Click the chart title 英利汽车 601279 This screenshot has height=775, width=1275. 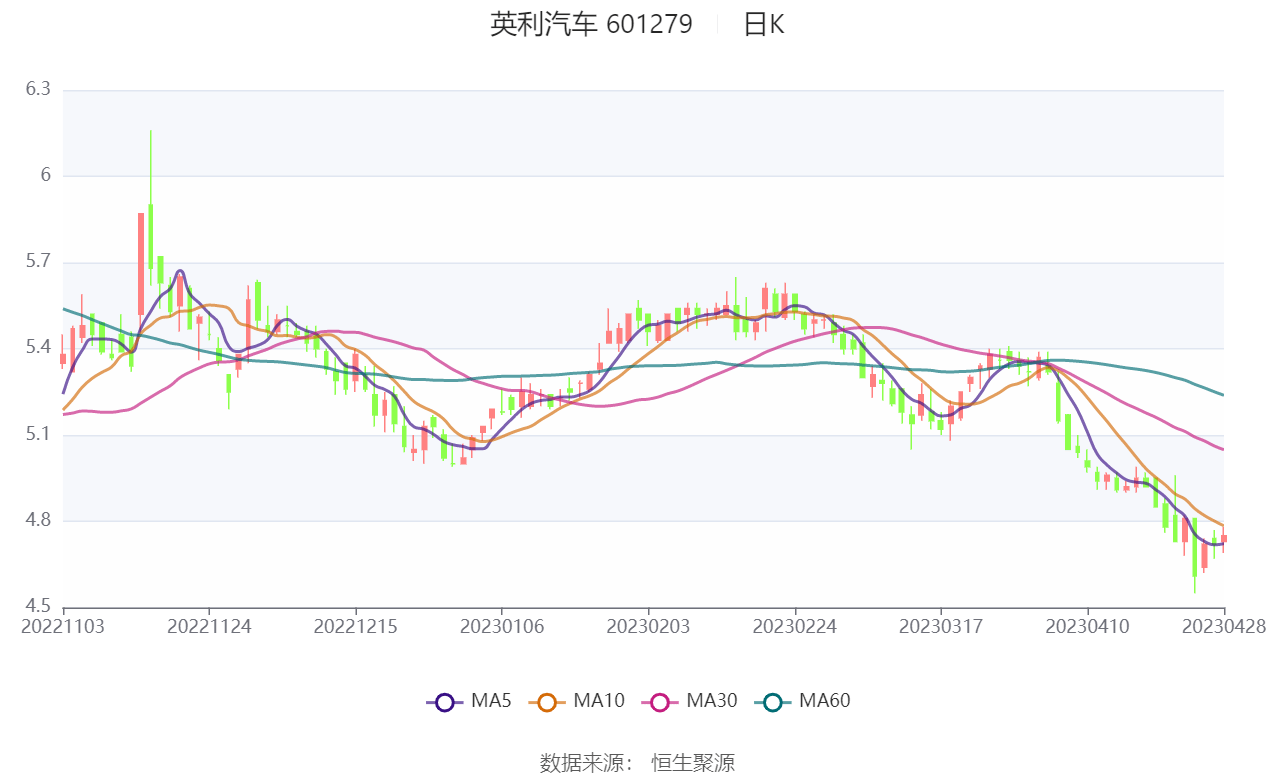coord(591,25)
